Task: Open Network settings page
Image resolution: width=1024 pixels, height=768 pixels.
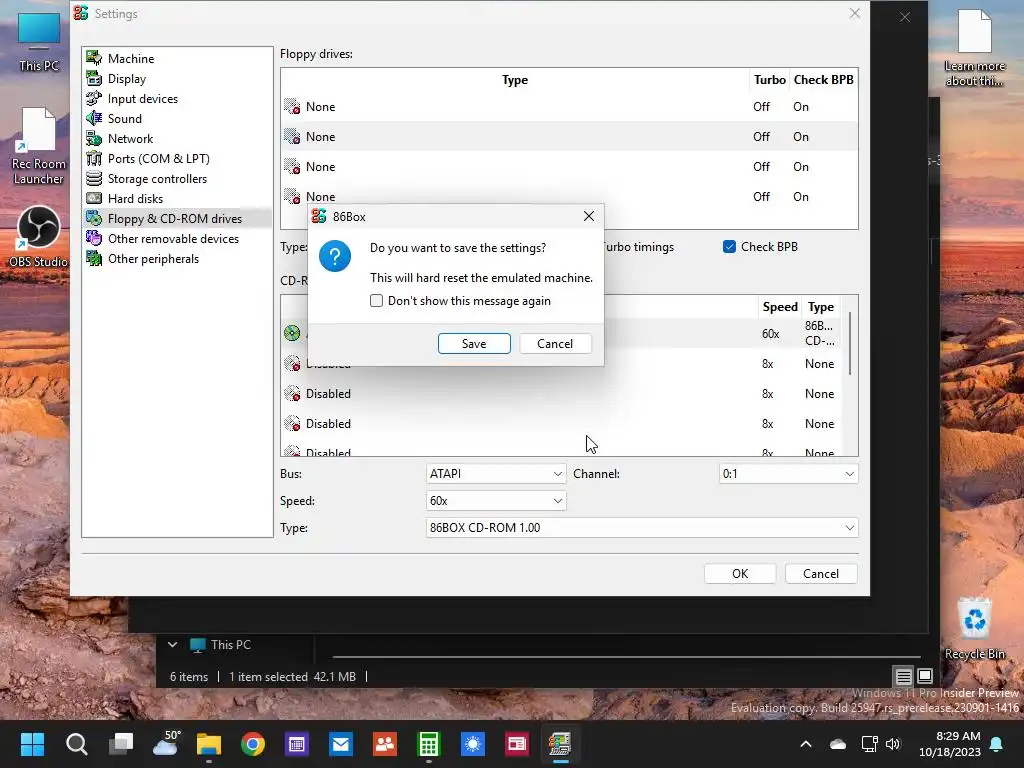Action: (131, 138)
